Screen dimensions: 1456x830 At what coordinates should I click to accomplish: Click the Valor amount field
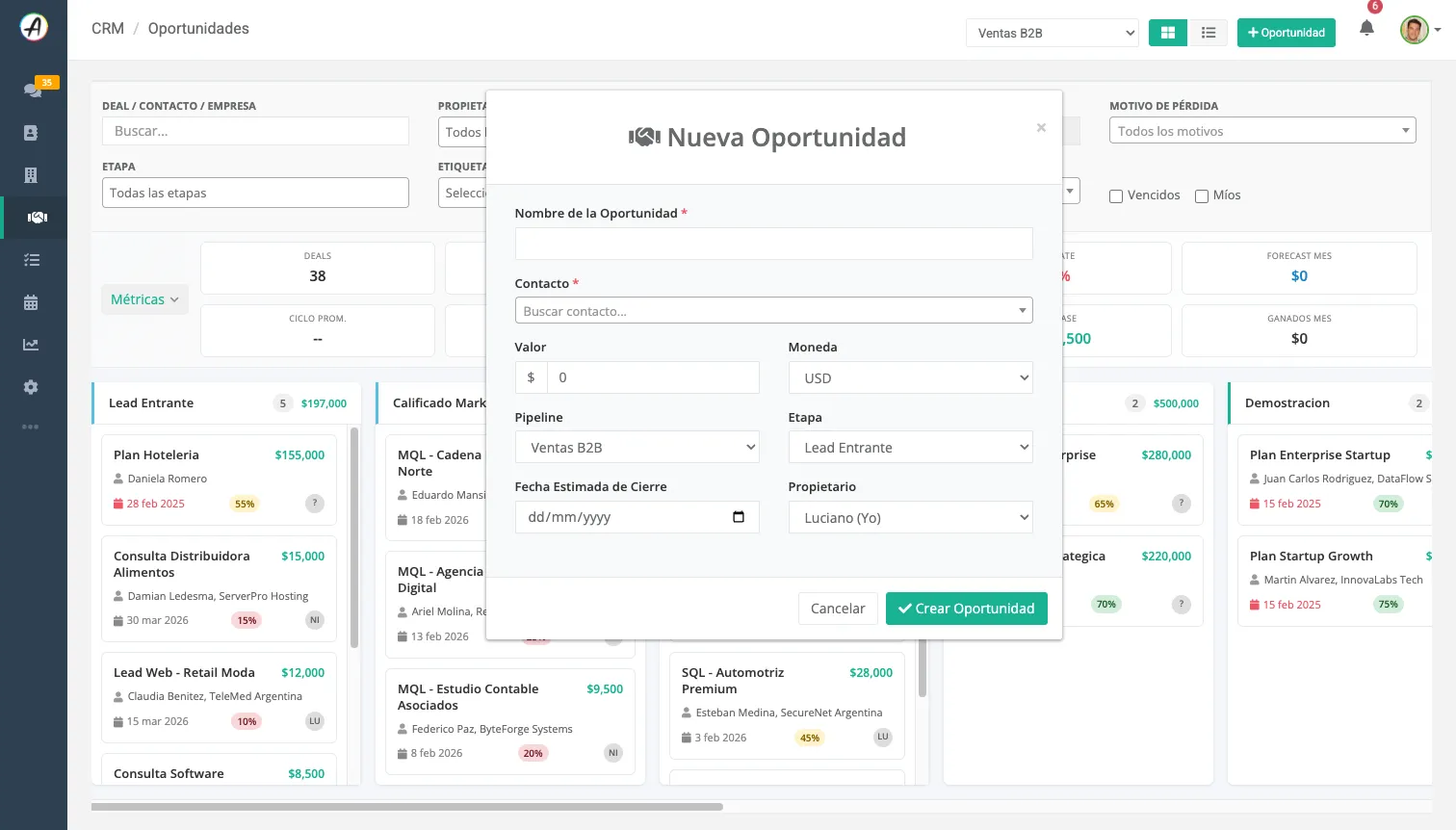(653, 377)
